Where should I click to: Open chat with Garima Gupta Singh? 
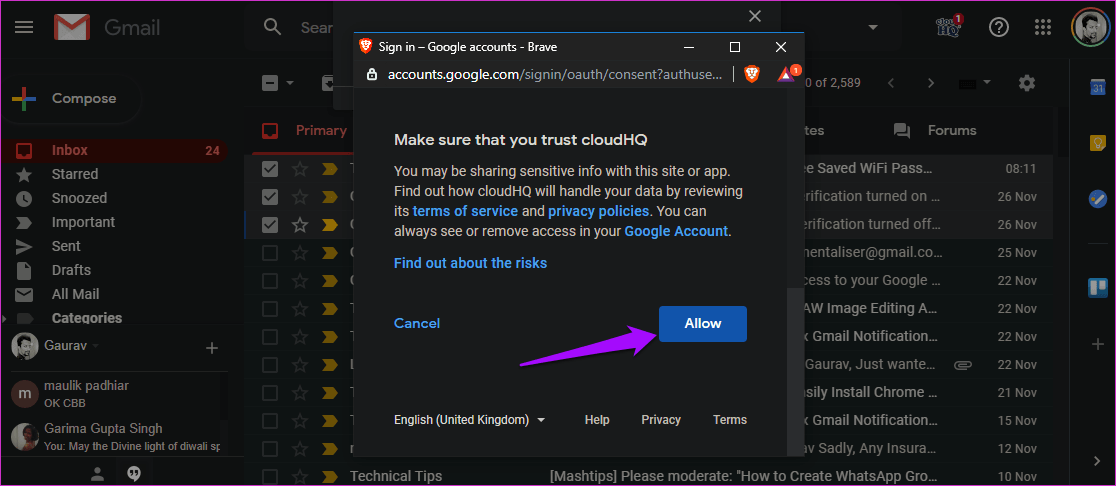point(114,437)
